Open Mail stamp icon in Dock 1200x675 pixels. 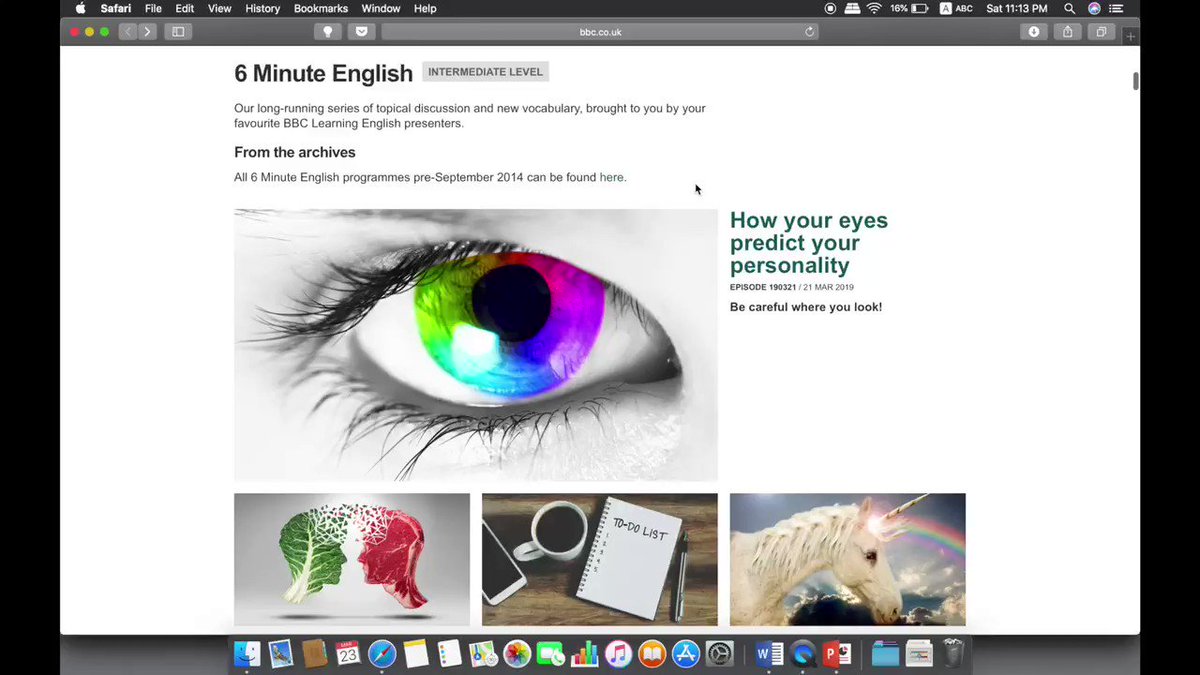(281, 654)
